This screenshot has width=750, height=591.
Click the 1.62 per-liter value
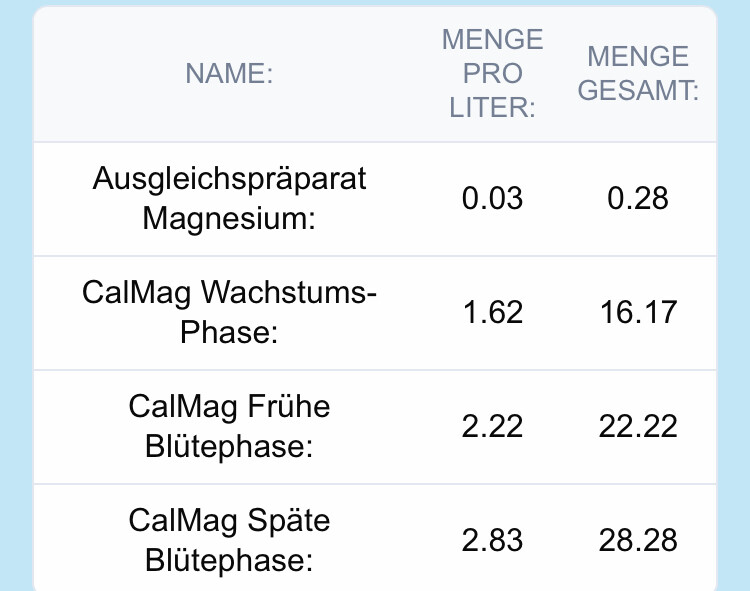[x=492, y=312]
